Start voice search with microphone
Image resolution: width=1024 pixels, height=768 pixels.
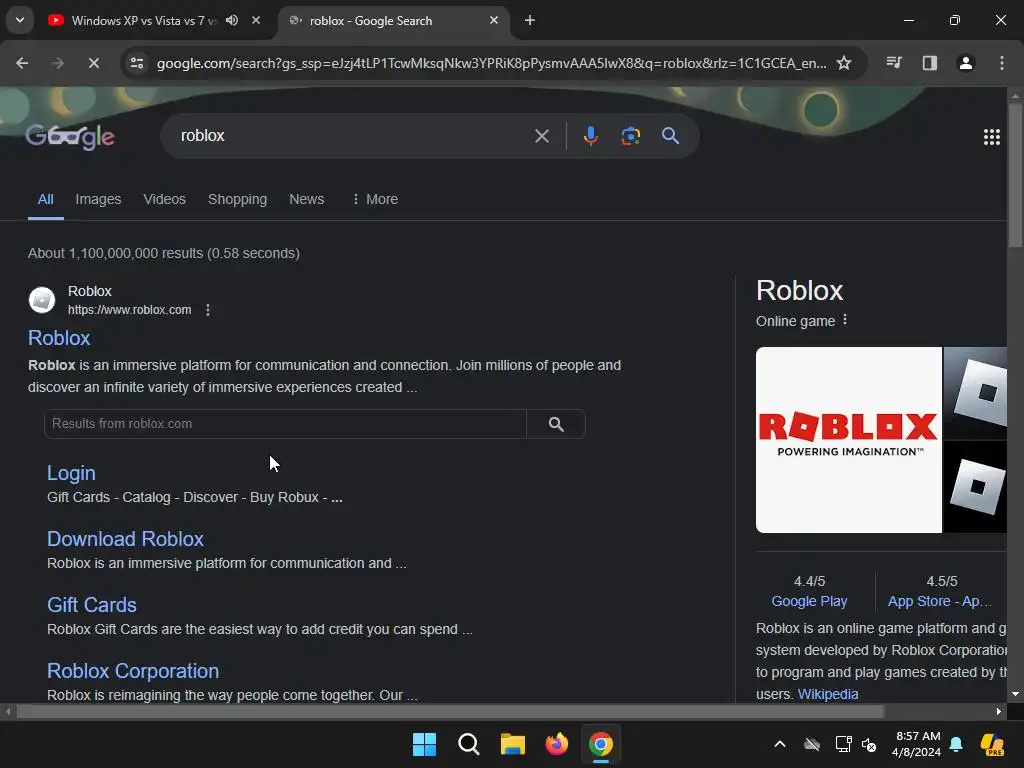590,136
